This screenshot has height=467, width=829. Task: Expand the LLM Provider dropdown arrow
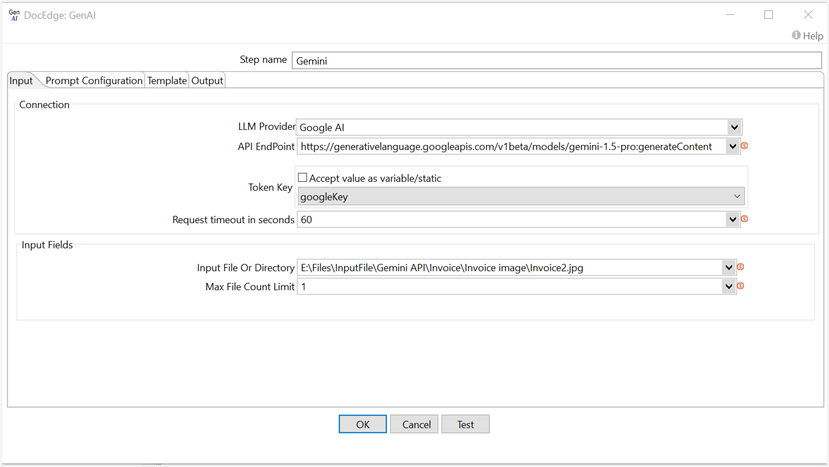pyautogui.click(x=734, y=128)
